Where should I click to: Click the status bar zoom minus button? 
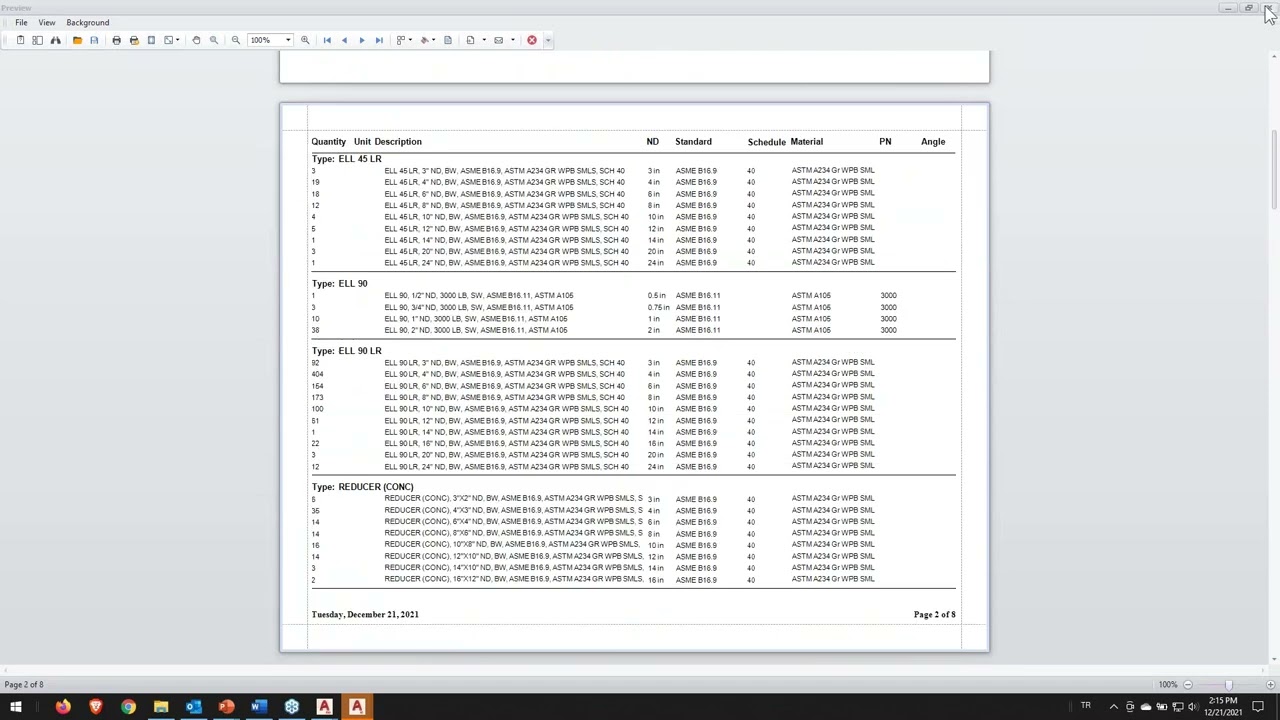click(1187, 684)
